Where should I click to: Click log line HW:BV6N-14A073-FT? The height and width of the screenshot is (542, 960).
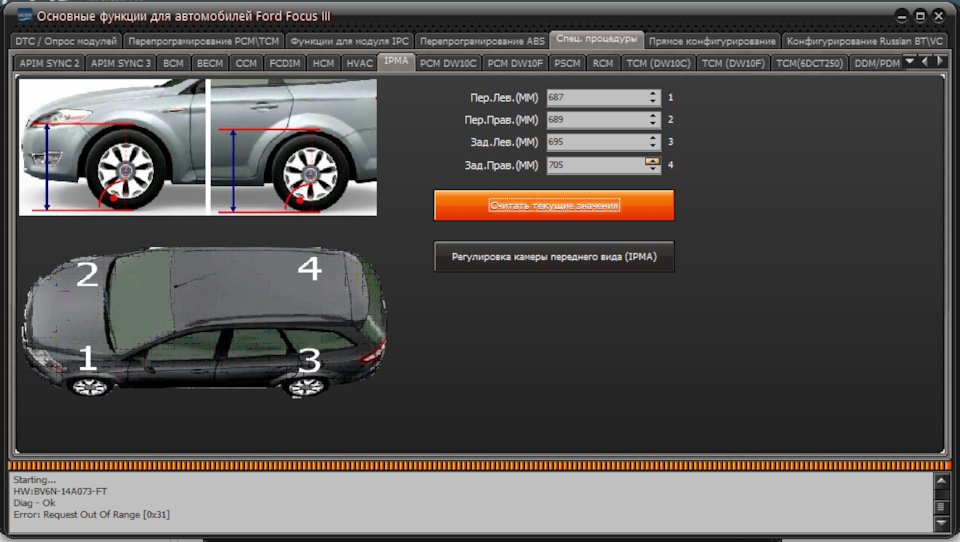point(61,491)
